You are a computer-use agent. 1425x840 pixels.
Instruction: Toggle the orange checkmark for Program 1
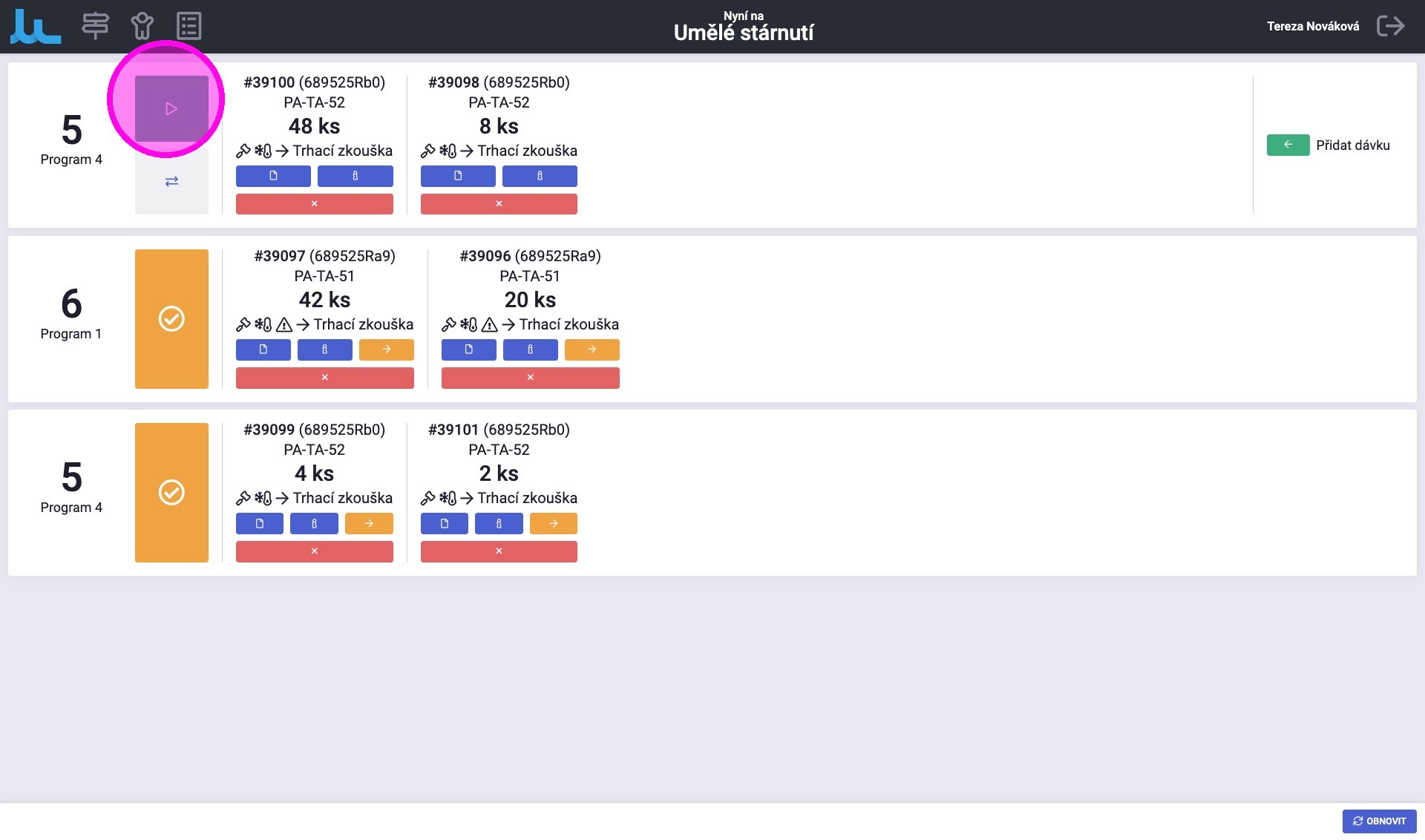coord(171,319)
